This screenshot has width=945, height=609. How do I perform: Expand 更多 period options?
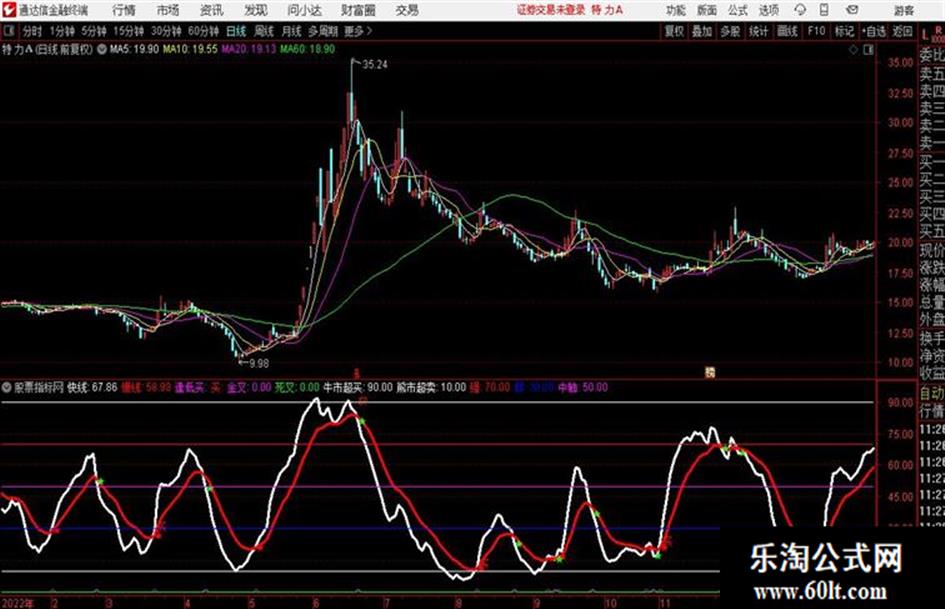(x=358, y=31)
